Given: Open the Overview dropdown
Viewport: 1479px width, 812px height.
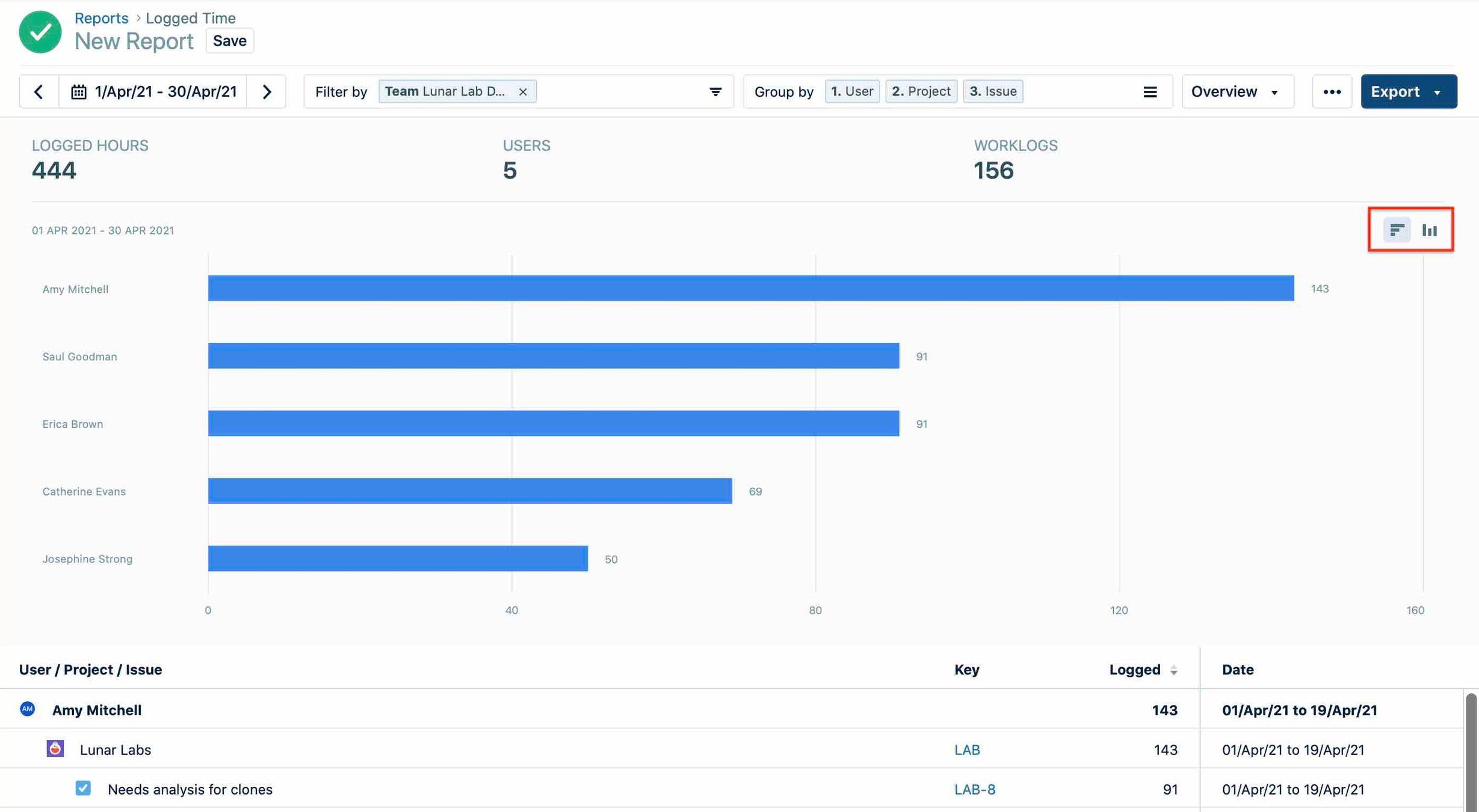Looking at the screenshot, I should pyautogui.click(x=1237, y=91).
